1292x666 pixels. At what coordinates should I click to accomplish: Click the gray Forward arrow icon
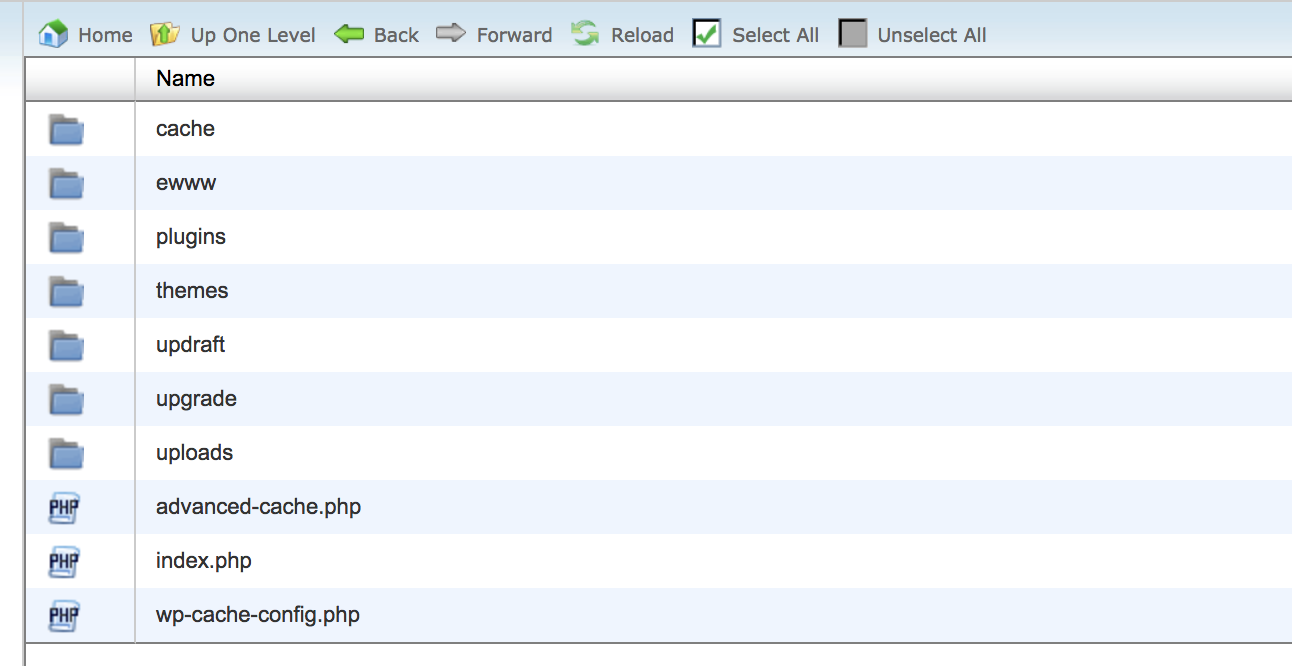[451, 35]
